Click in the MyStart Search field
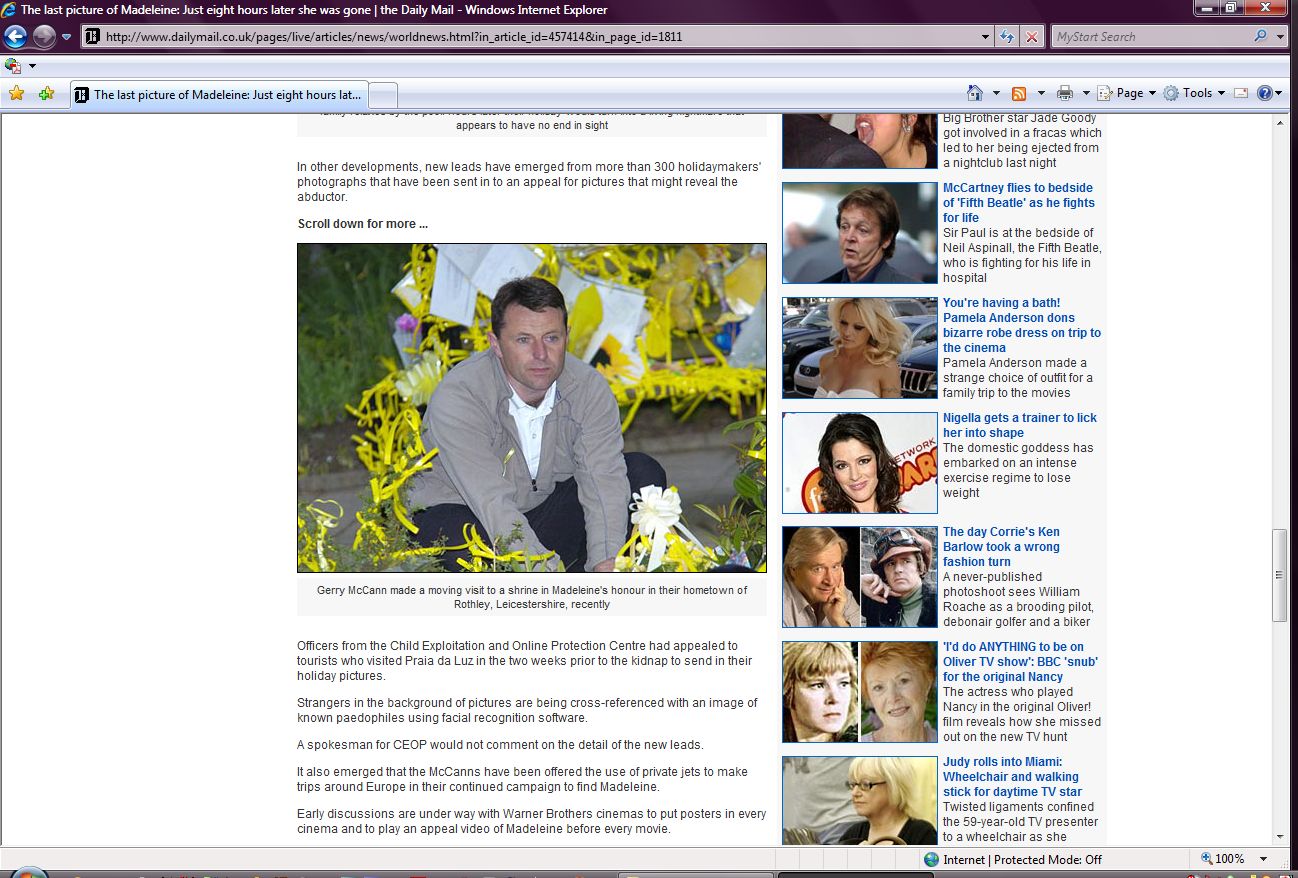1298x878 pixels. coord(1148,37)
